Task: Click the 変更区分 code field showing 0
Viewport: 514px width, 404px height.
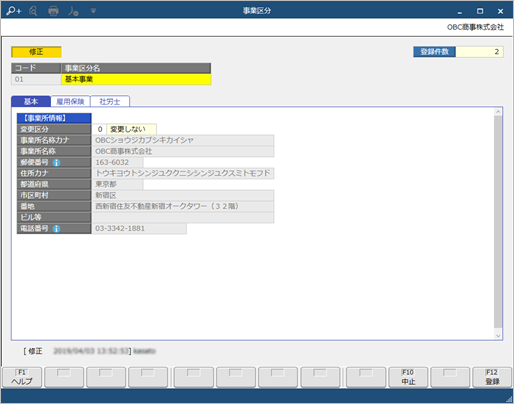Action: pyautogui.click(x=99, y=129)
